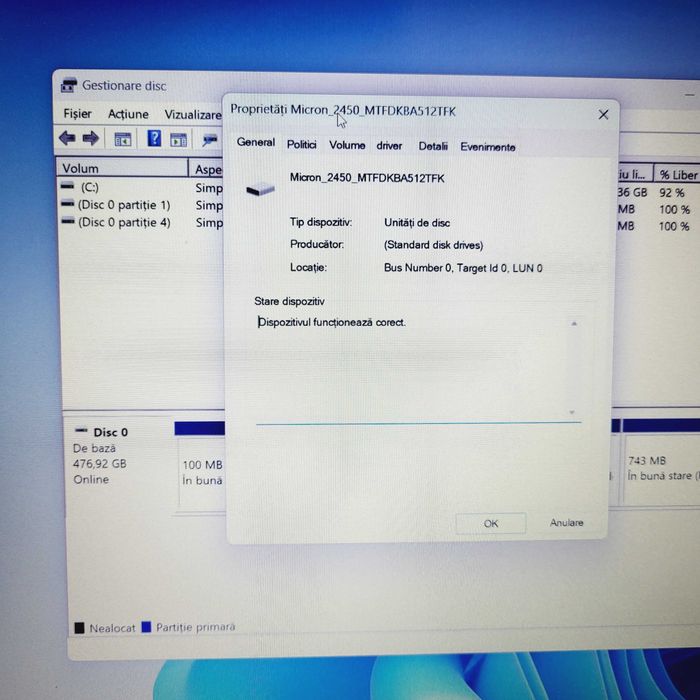Click the Aspe column header
700x700 pixels.
(x=207, y=169)
